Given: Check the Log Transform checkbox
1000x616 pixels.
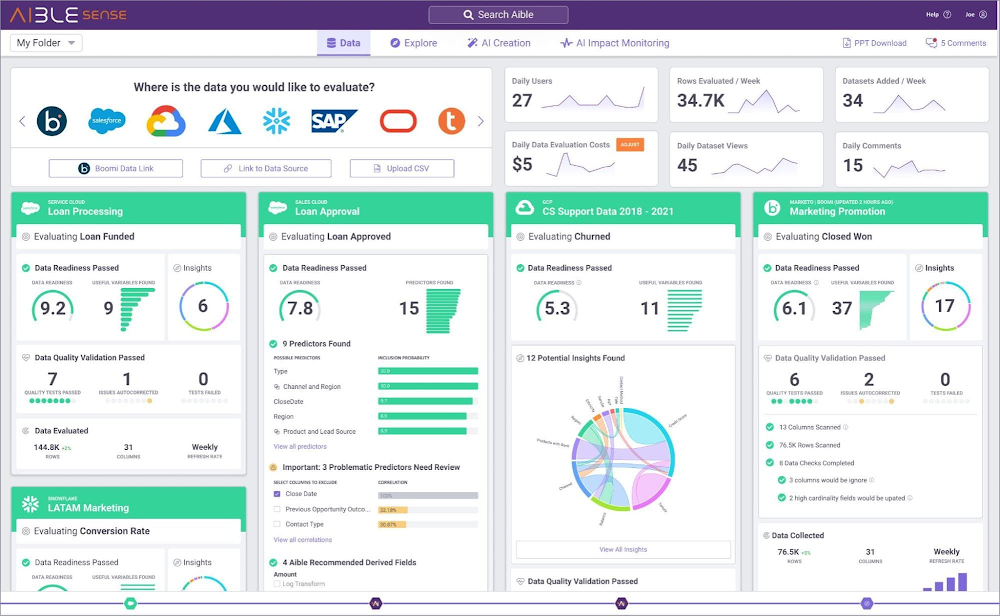Looking at the screenshot, I should click(x=277, y=584).
